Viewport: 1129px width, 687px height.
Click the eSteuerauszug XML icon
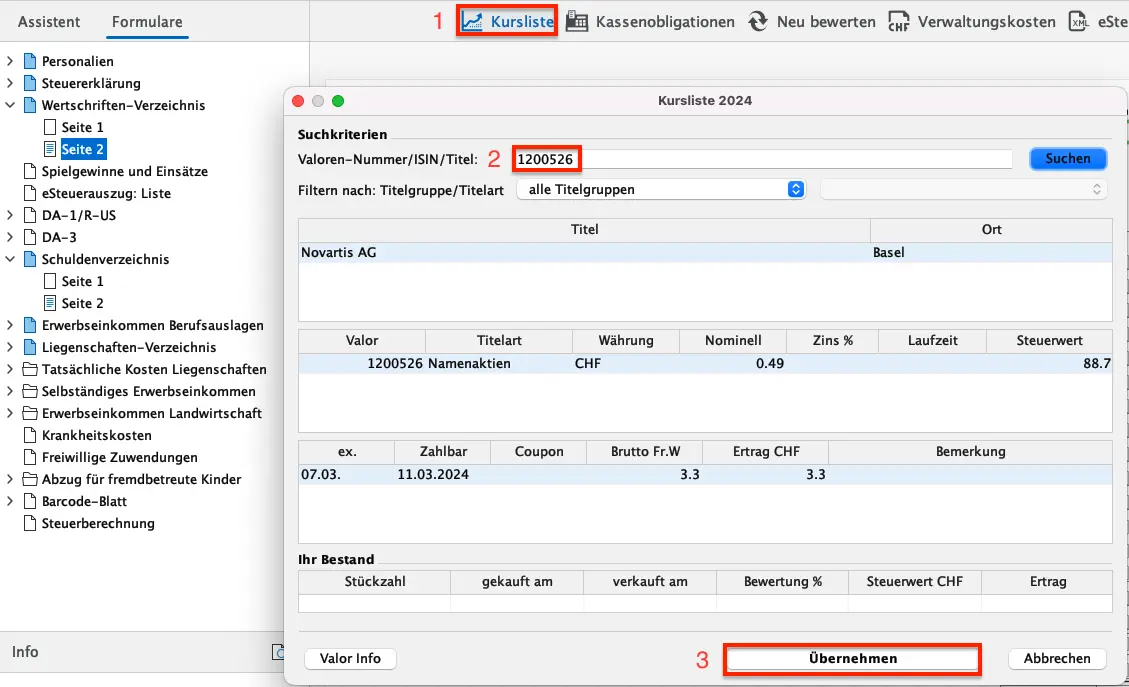point(1079,21)
